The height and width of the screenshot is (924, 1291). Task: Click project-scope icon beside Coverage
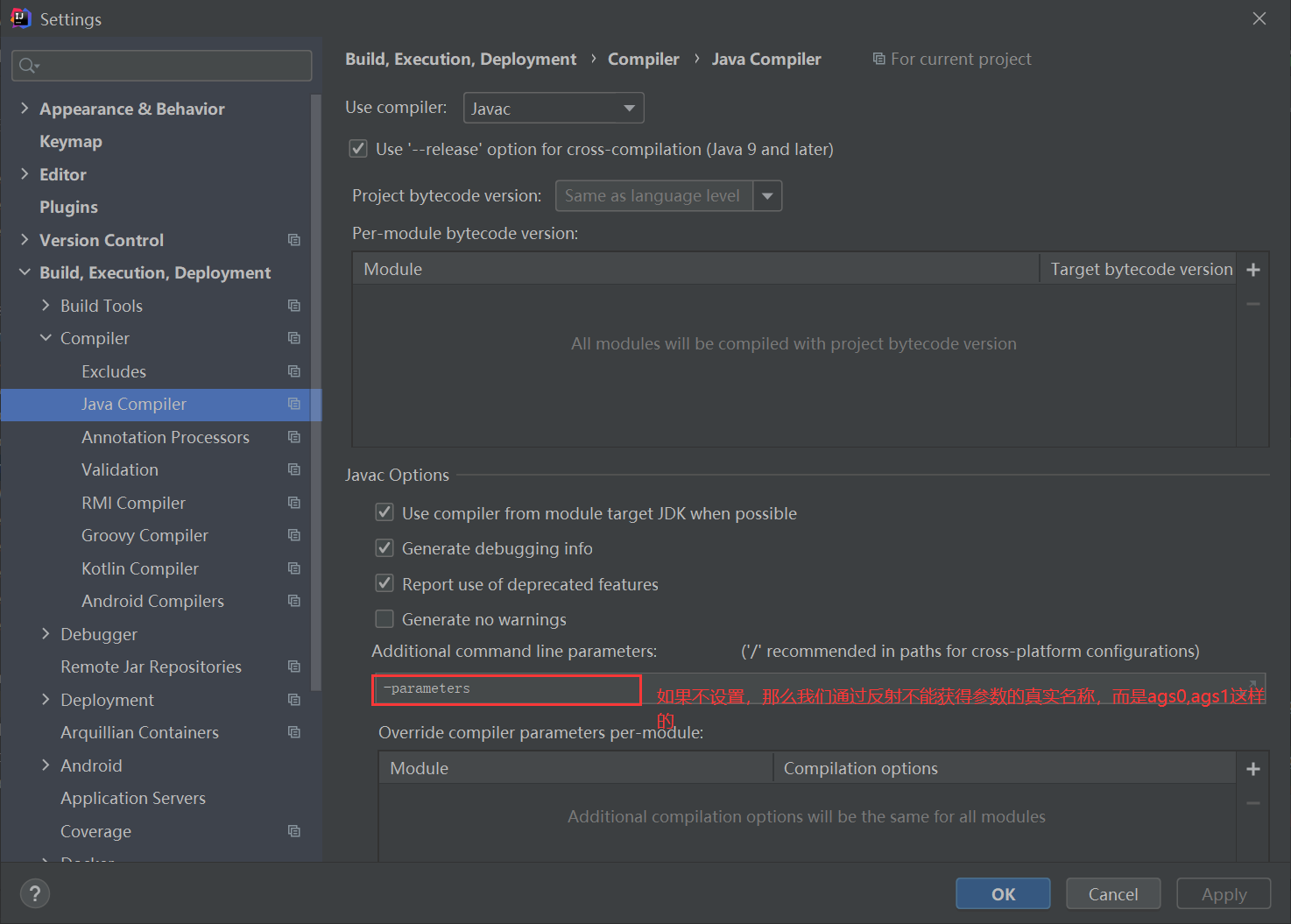(x=294, y=831)
